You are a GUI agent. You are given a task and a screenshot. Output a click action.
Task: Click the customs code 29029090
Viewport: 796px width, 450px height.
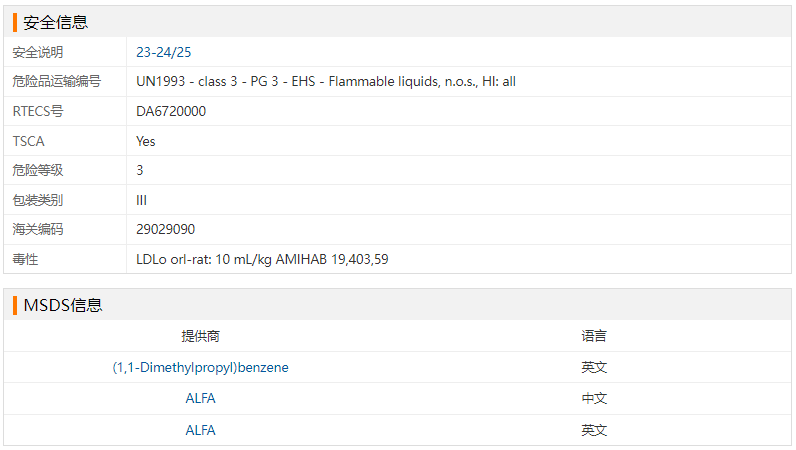click(165, 229)
